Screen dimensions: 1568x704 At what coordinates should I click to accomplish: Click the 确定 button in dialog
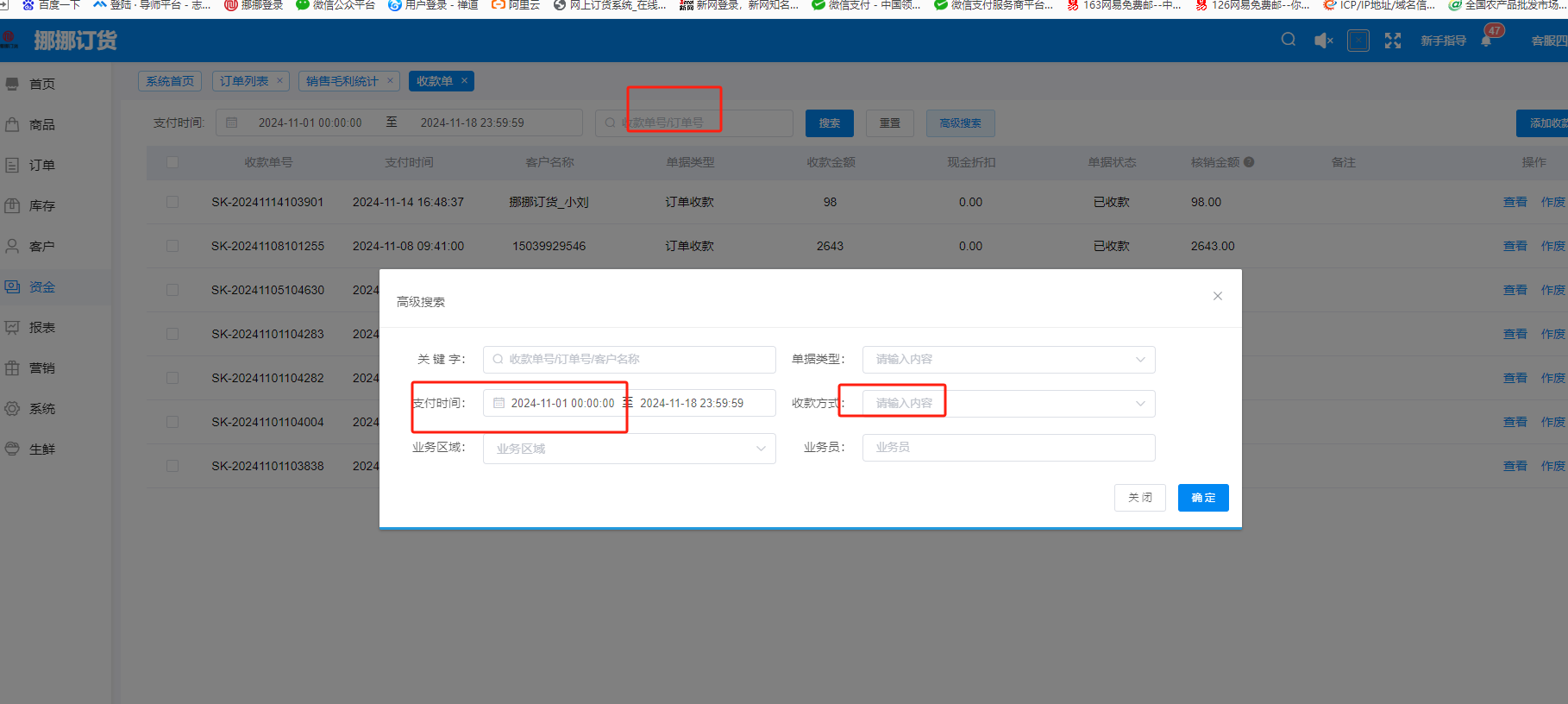tap(1202, 498)
